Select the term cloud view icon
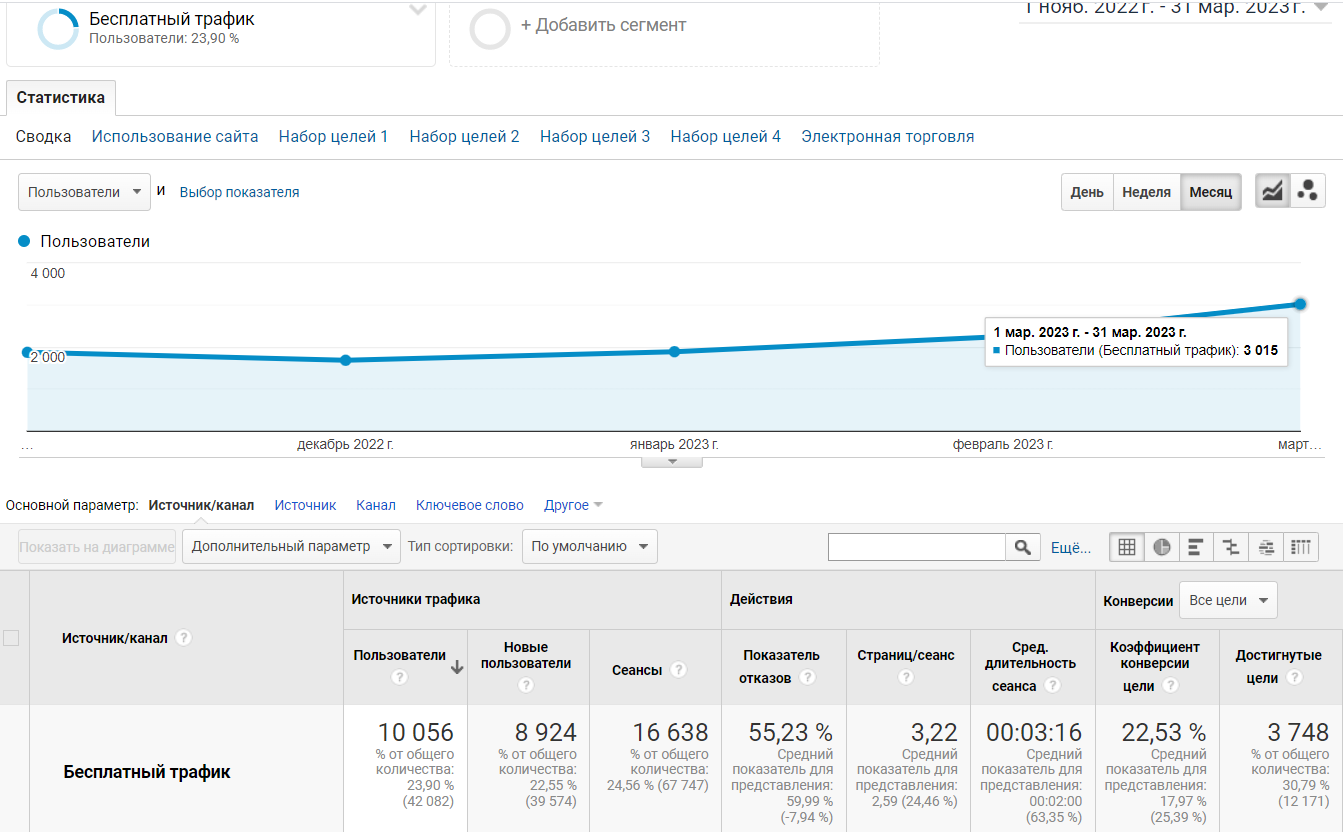 click(x=1266, y=547)
